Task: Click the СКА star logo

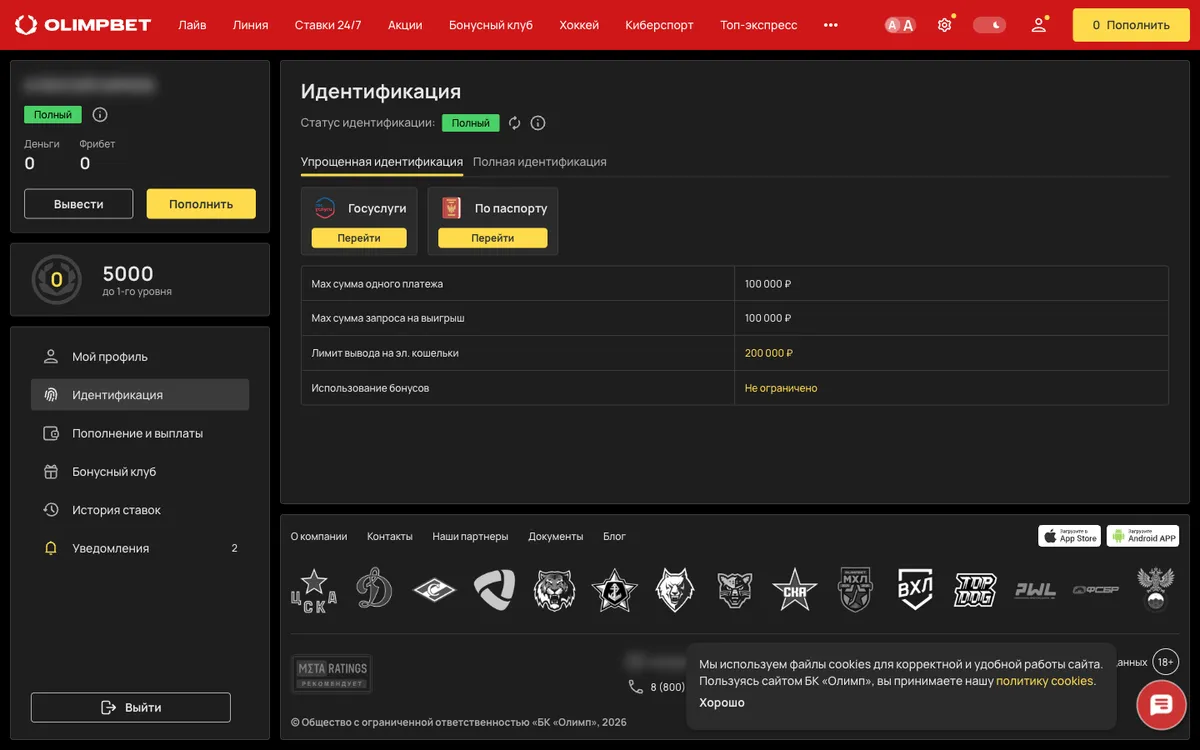Action: click(x=795, y=590)
